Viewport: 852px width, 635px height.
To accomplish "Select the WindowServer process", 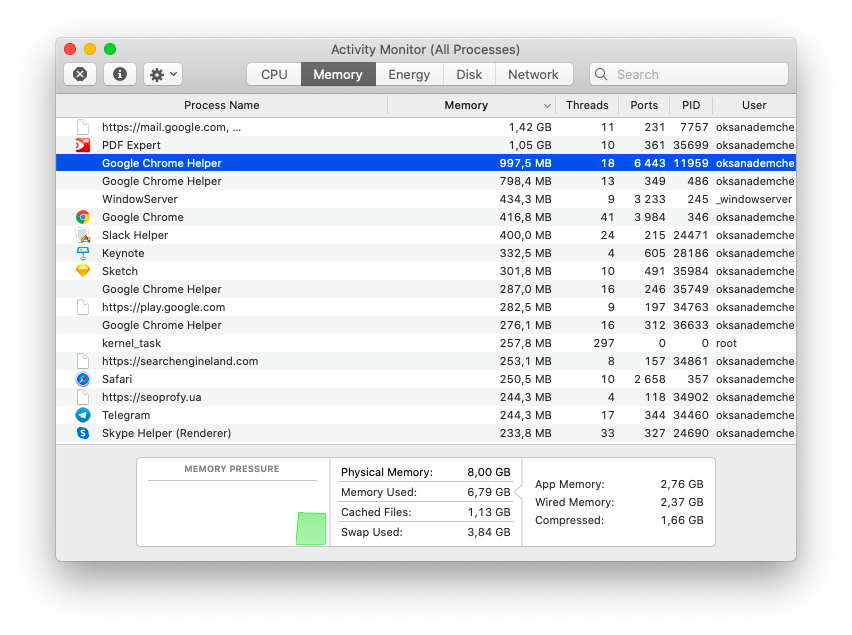I will [426, 199].
